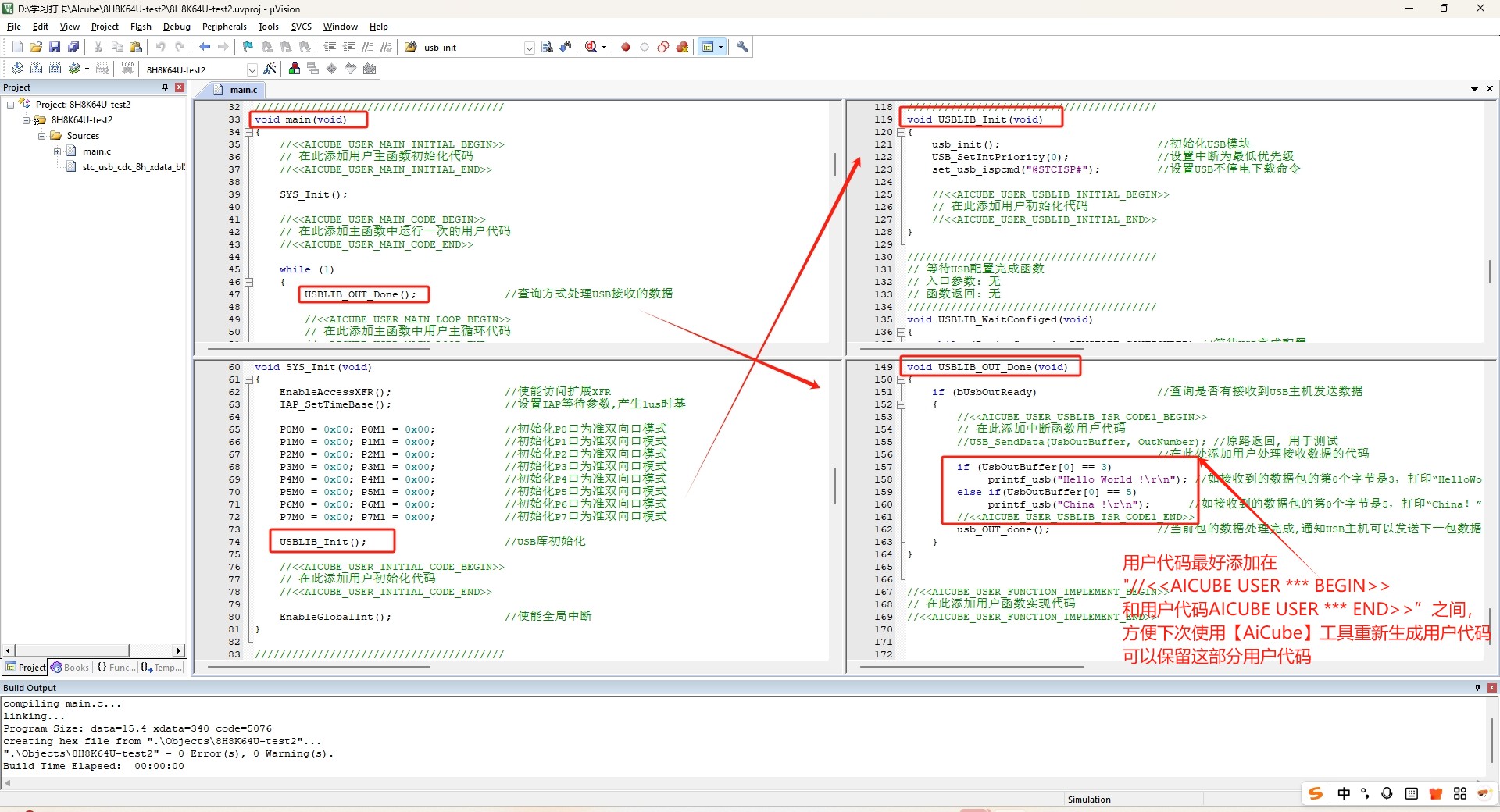Expand the main.c node in project tree

[58, 151]
